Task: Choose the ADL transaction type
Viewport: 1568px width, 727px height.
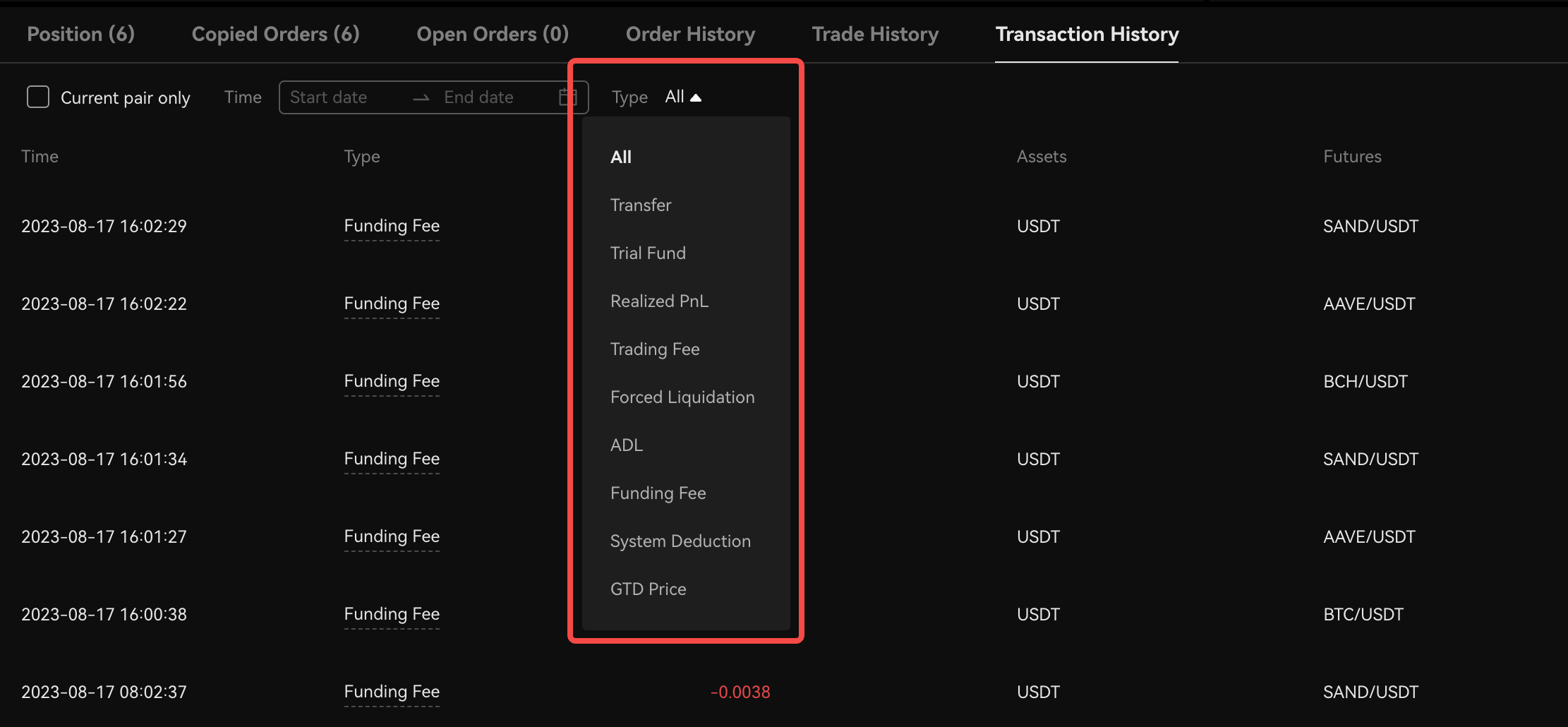Action: [x=627, y=445]
